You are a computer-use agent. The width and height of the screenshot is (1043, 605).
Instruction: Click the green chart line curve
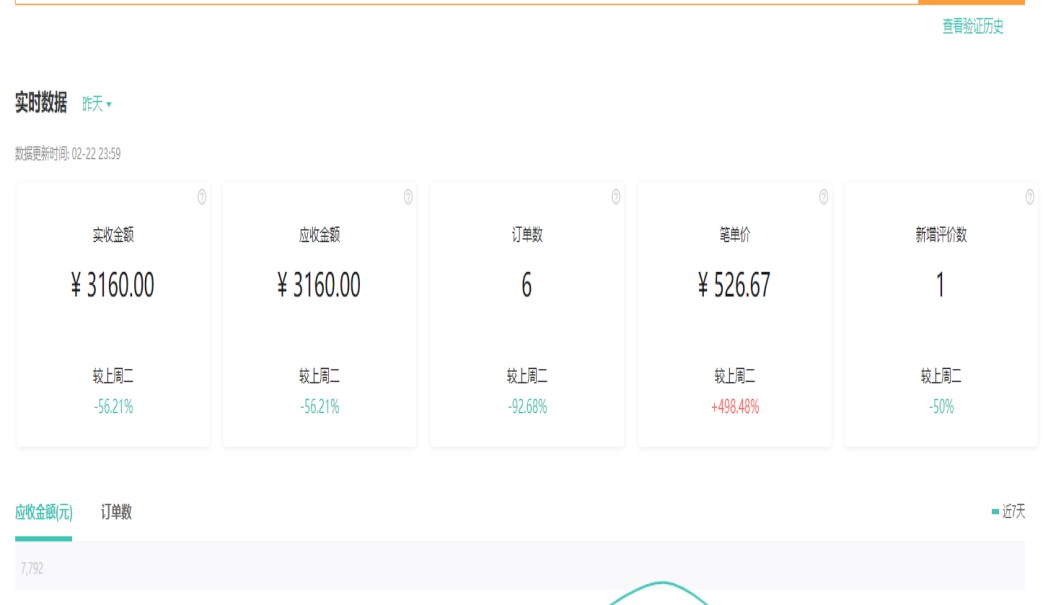(x=658, y=586)
